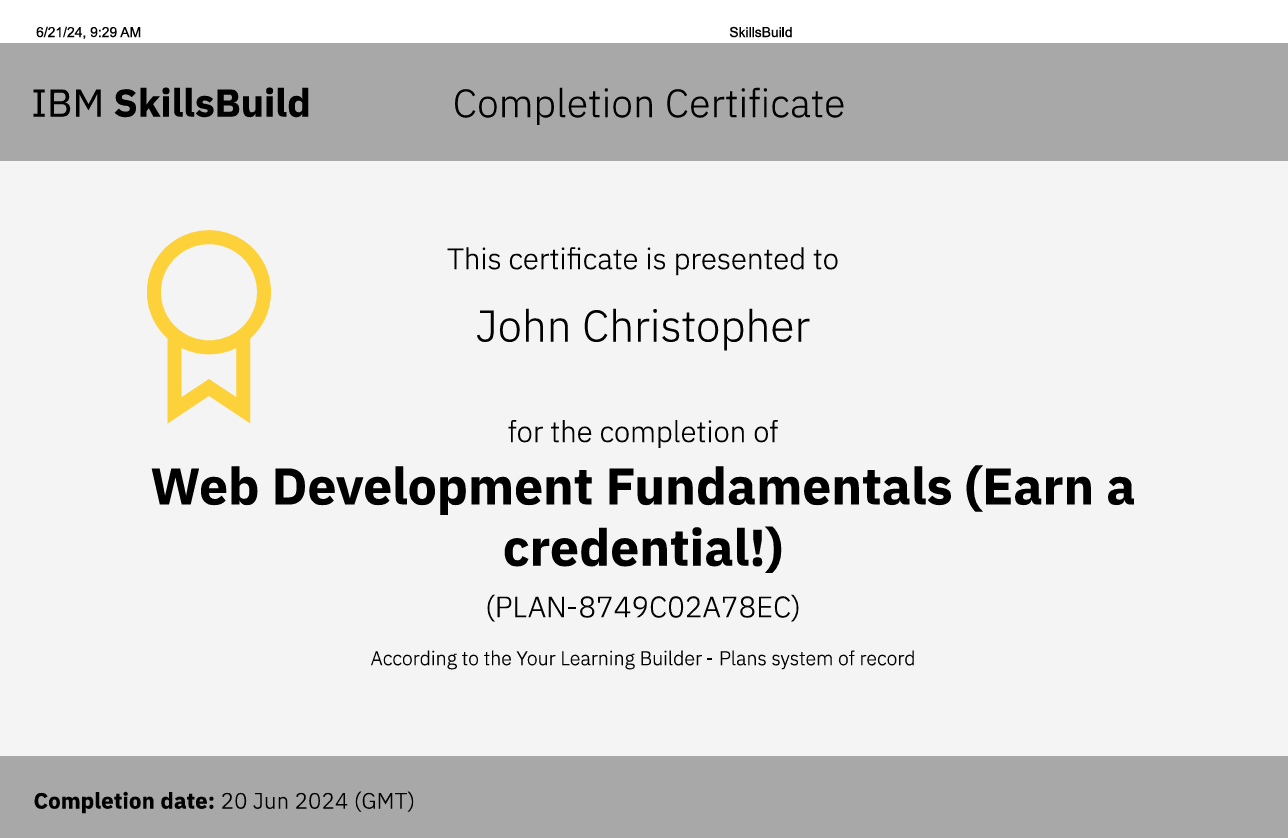Click the IBM SkillsBuild logo
This screenshot has height=838, width=1288.
(171, 104)
